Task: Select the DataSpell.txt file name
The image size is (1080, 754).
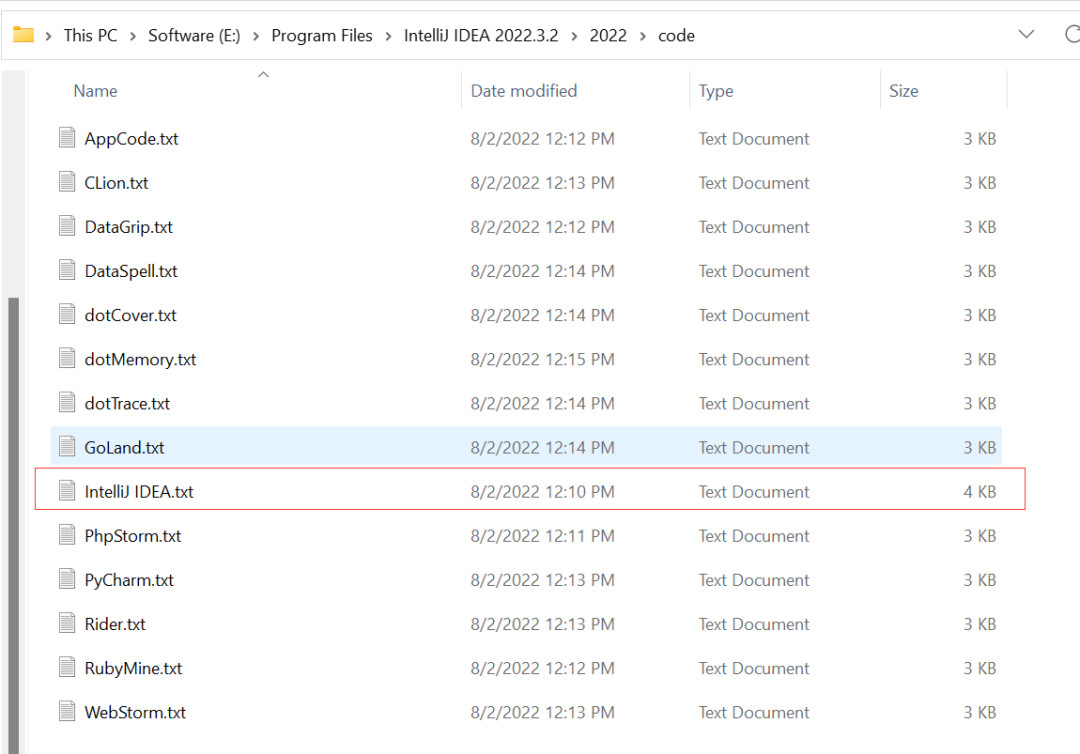Action: point(131,271)
